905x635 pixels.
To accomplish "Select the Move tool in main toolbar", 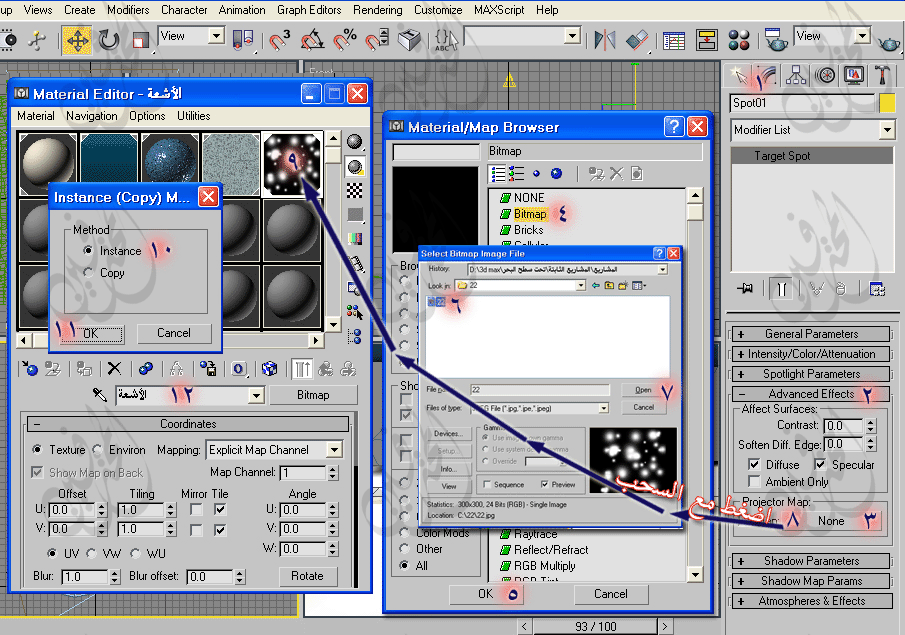I will click(x=77, y=40).
